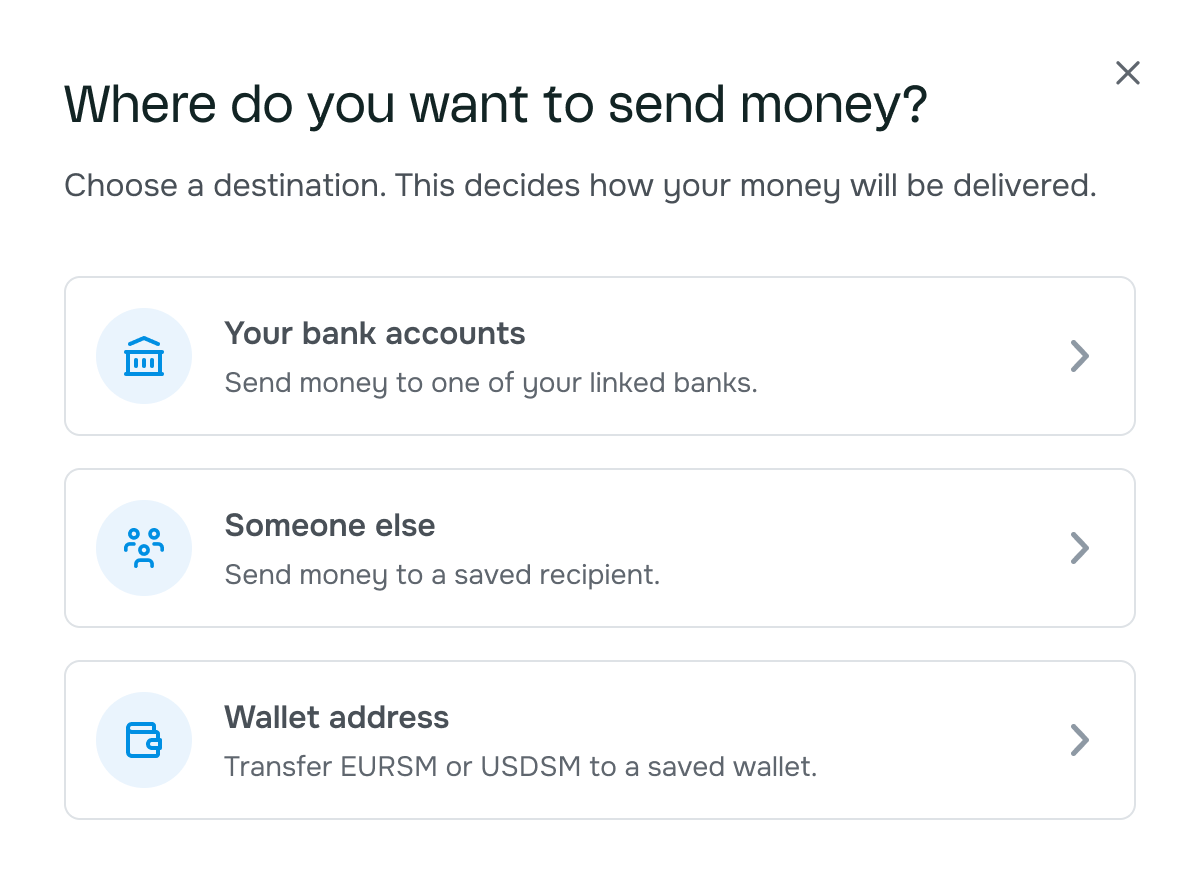Screen dimensions: 1200x884
Task: Select the people group icon for Someone else
Action: tap(144, 548)
